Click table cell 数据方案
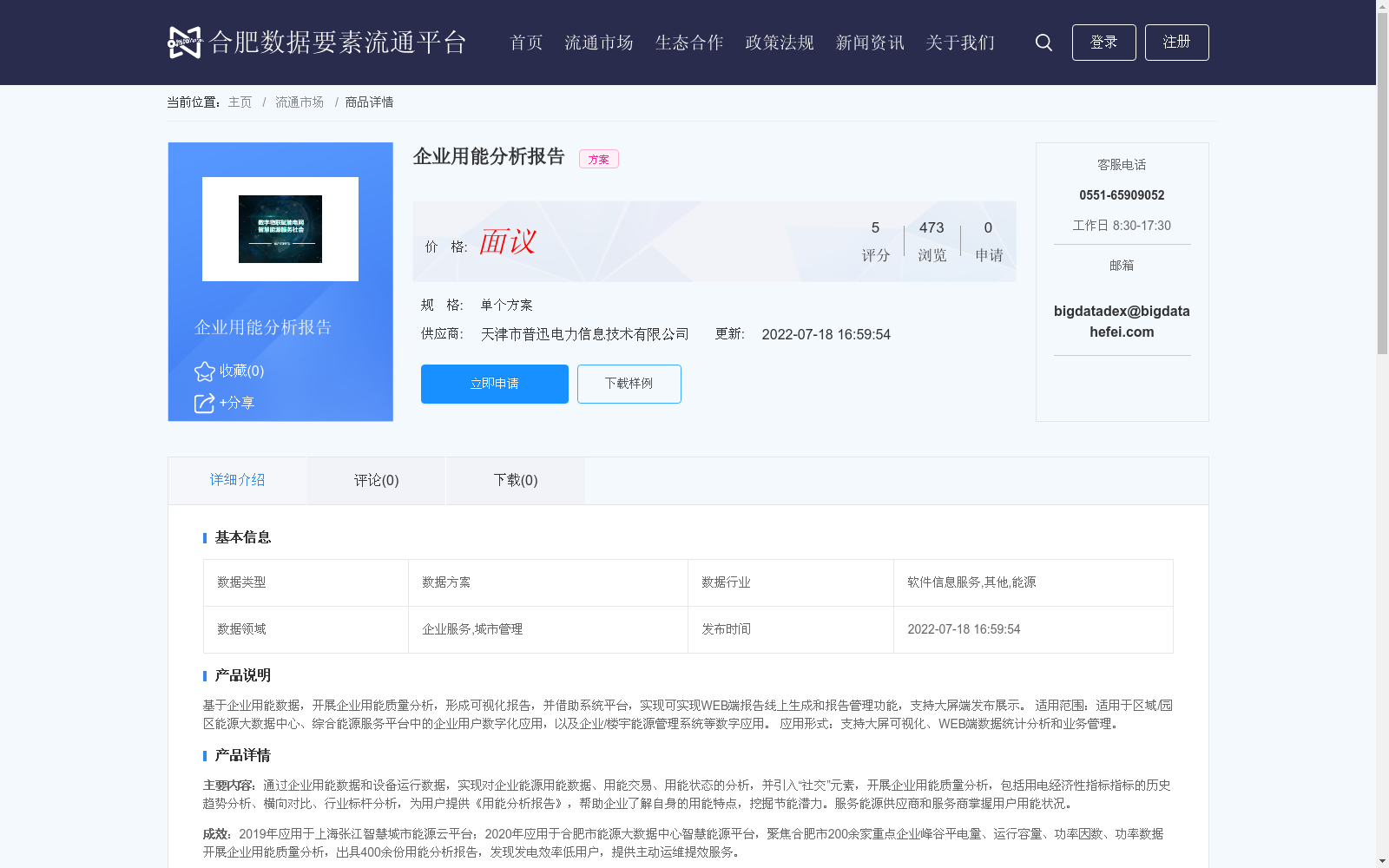Image resolution: width=1389 pixels, height=868 pixels. pos(548,582)
